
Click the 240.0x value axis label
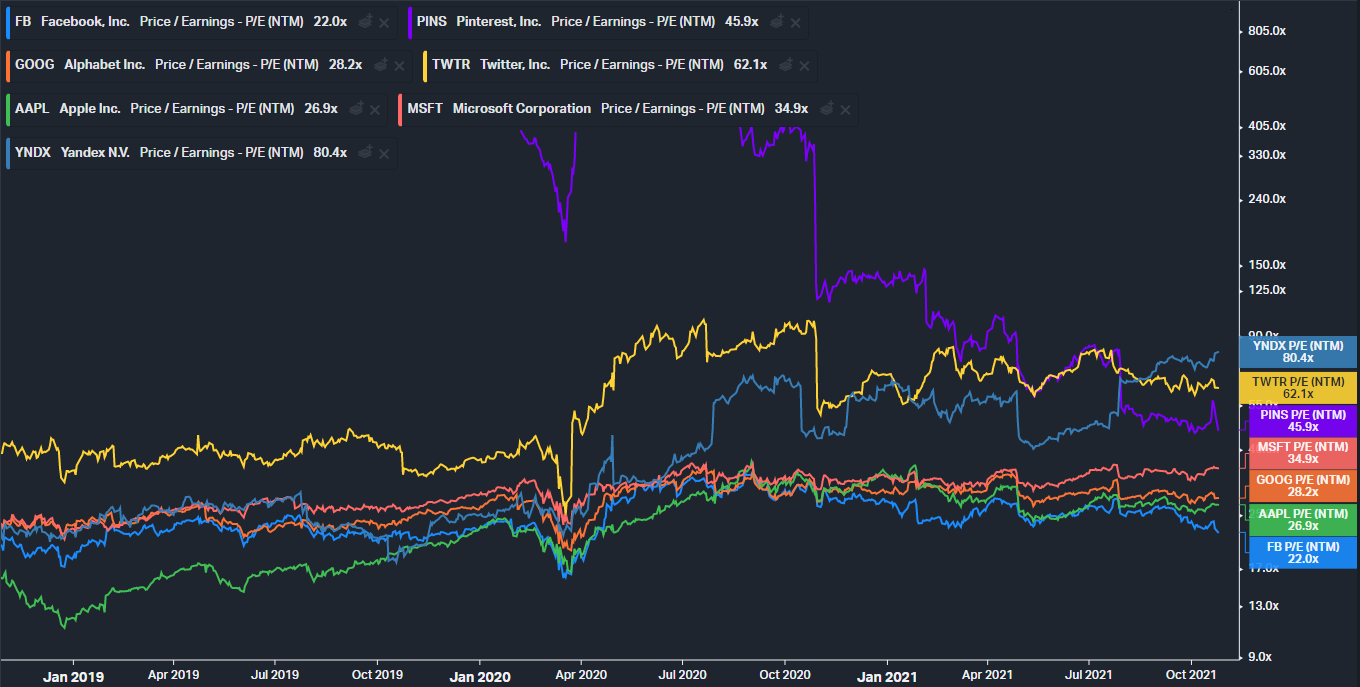pos(1267,199)
